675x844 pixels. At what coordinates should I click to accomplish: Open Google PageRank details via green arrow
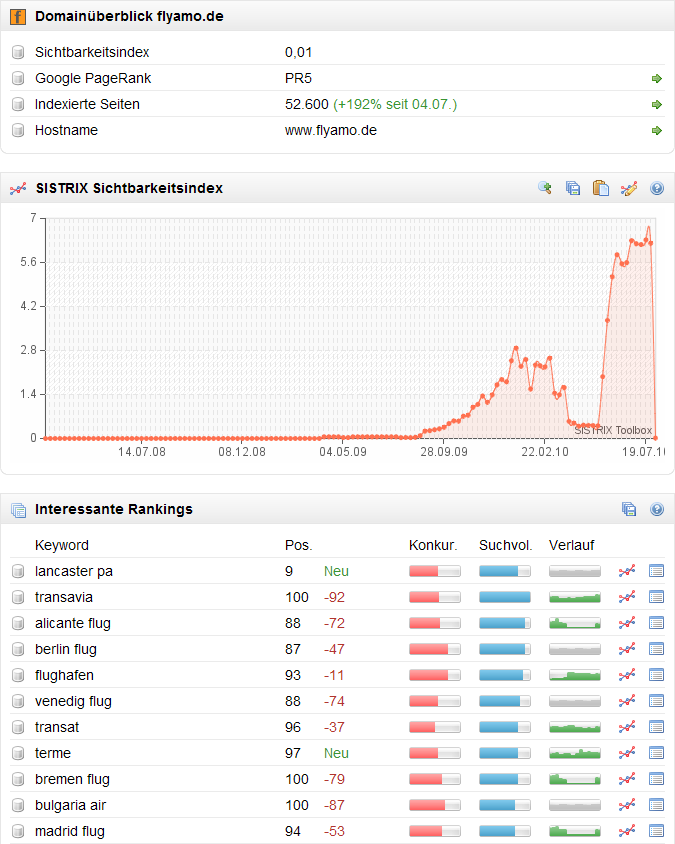click(657, 78)
